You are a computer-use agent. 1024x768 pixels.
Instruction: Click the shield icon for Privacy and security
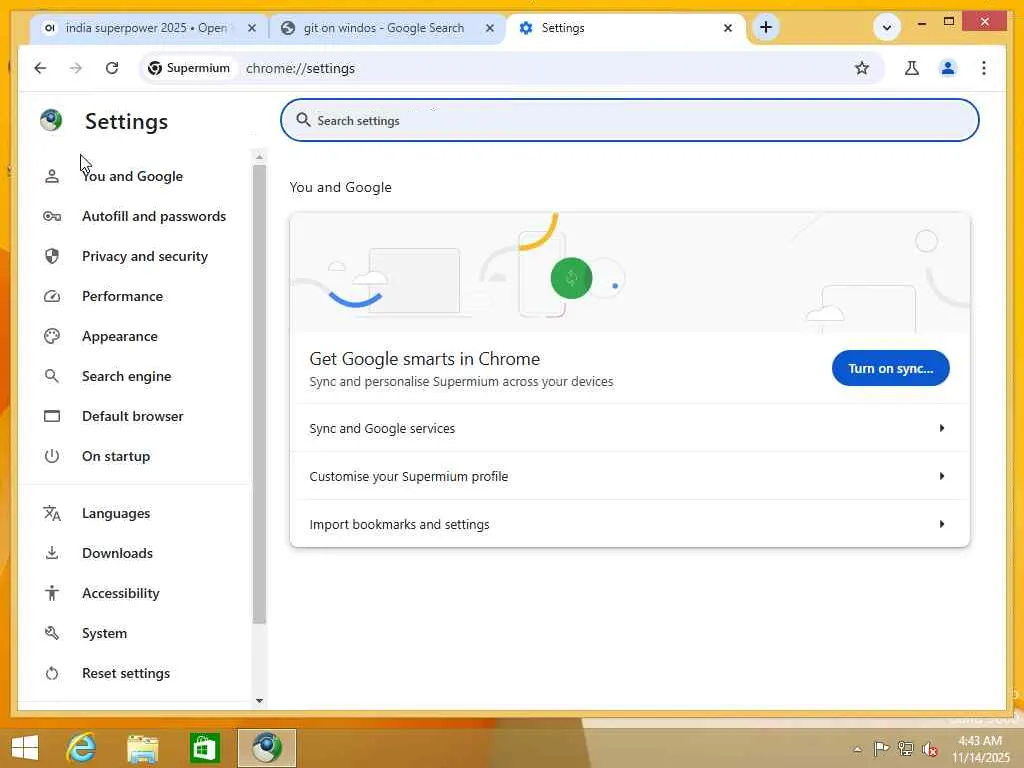tap(52, 256)
